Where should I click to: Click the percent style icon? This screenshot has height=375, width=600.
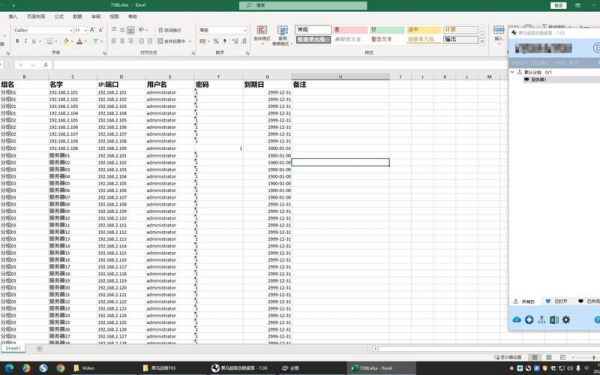point(216,41)
